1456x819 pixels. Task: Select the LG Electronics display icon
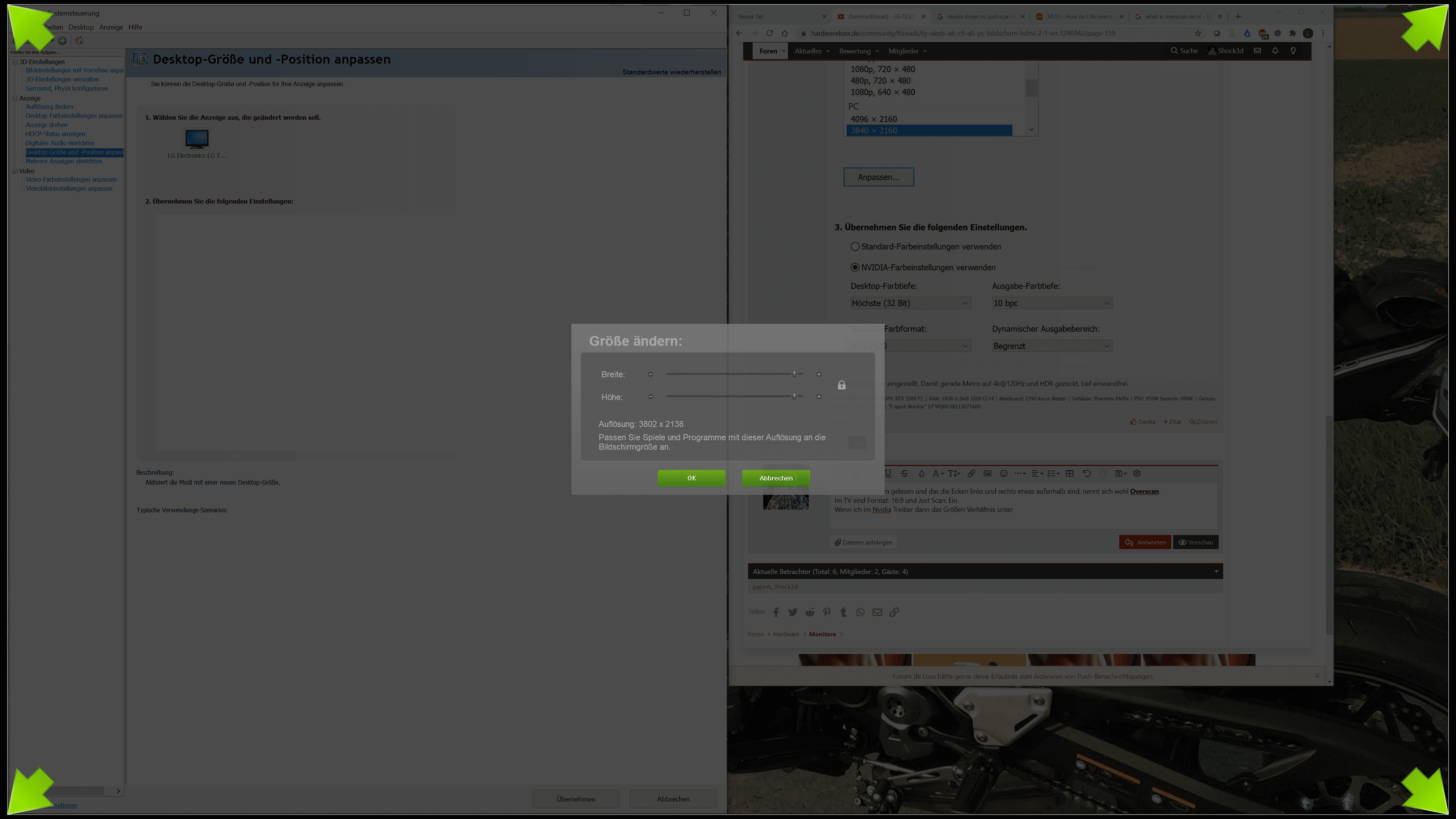[197, 138]
